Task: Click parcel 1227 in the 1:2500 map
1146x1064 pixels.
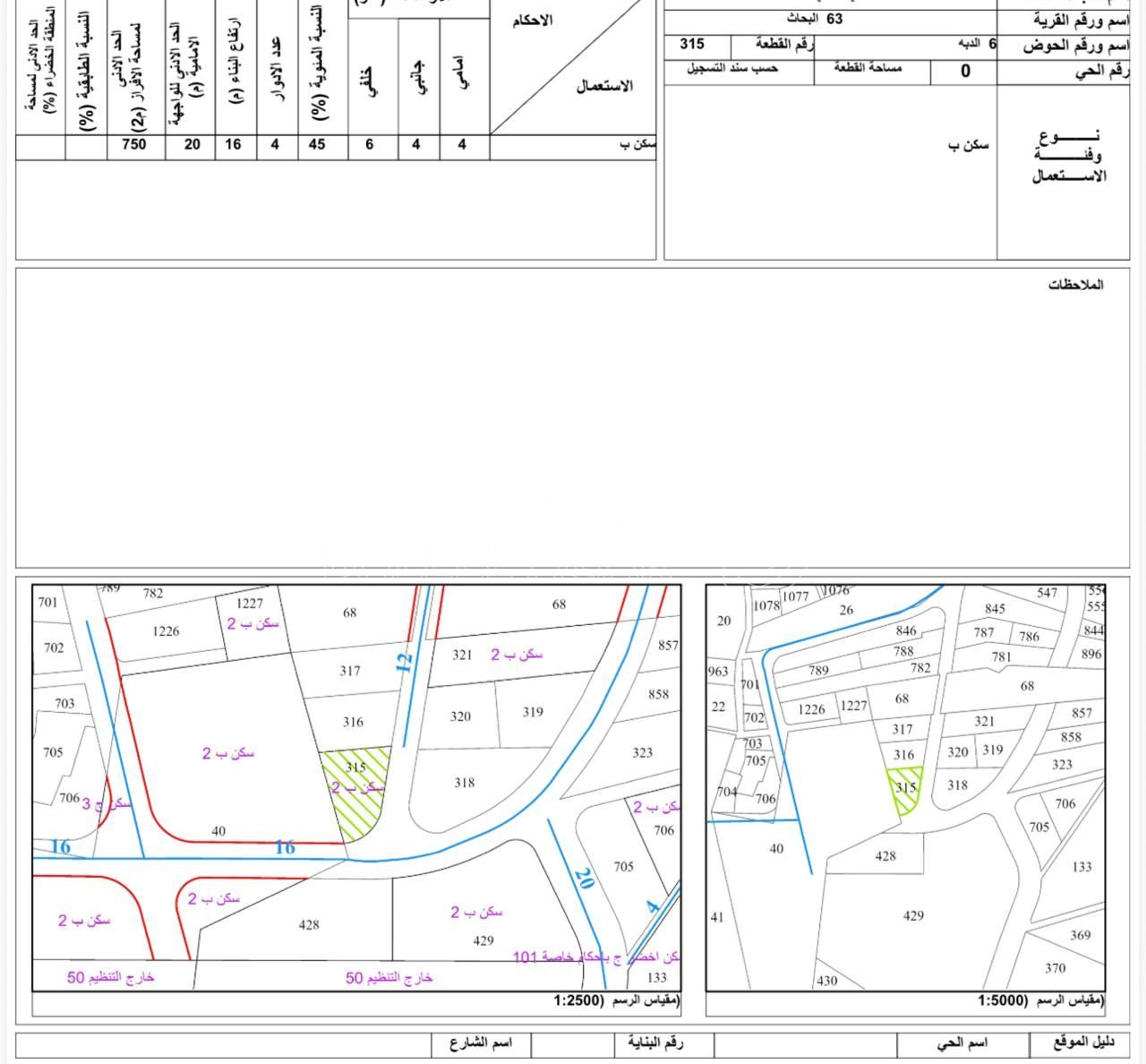Action: [x=250, y=604]
